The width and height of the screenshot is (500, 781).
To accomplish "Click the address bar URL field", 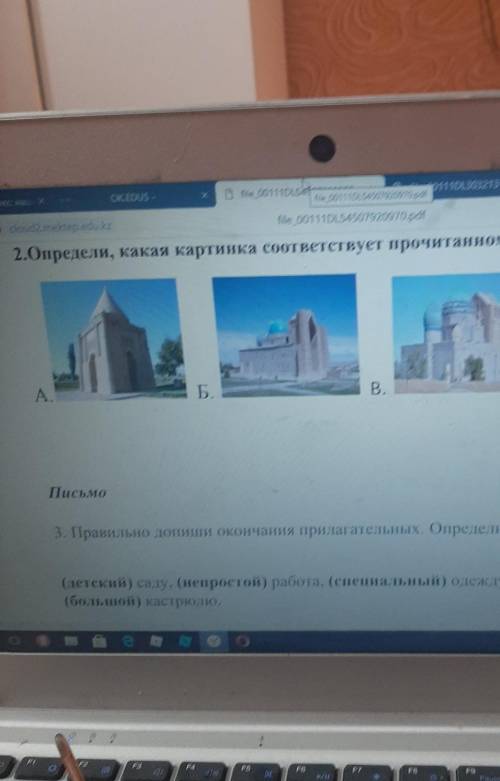I will (60, 226).
